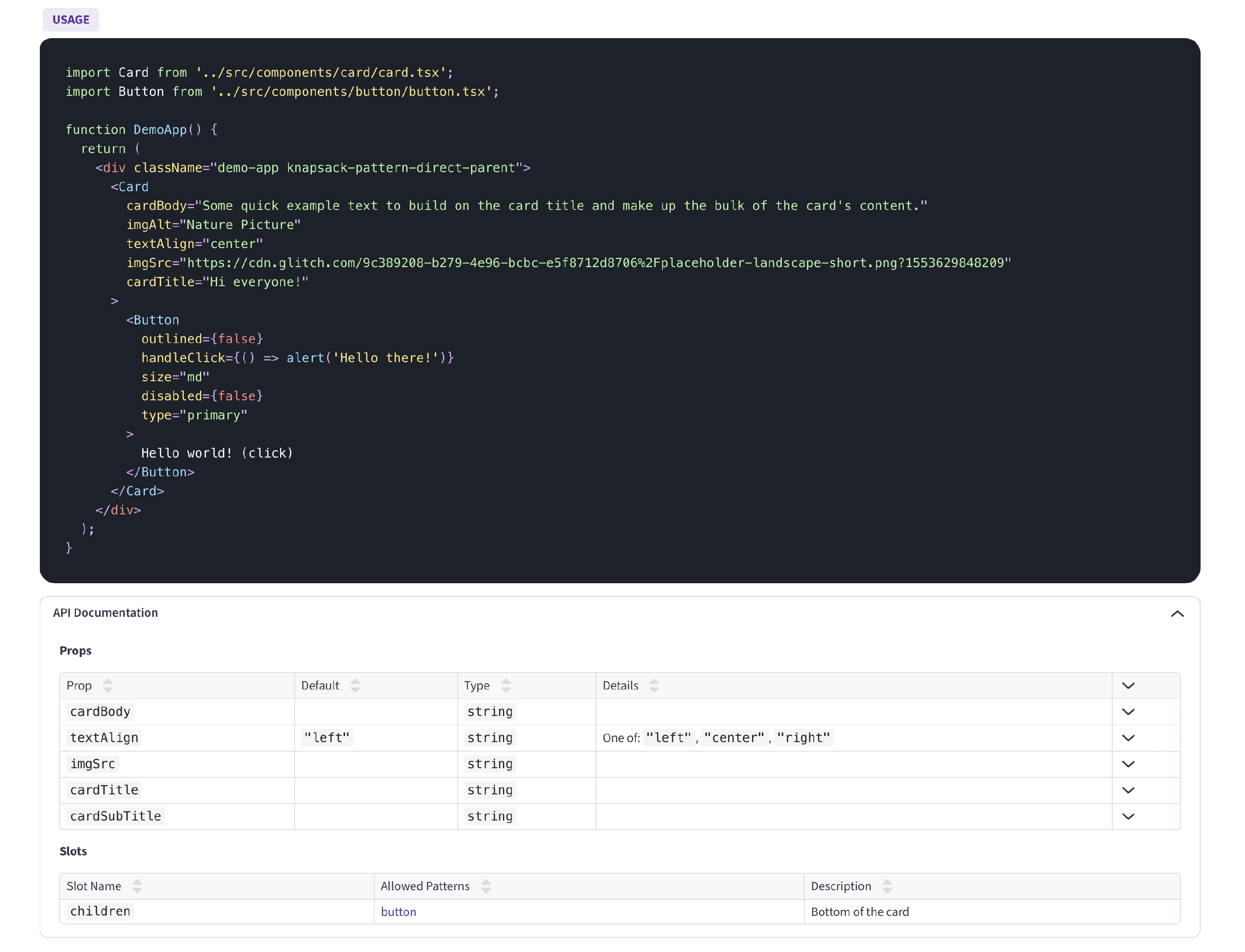Image resolution: width=1245 pixels, height=952 pixels.
Task: Sort the Slots table by Slot Name
Action: [137, 886]
